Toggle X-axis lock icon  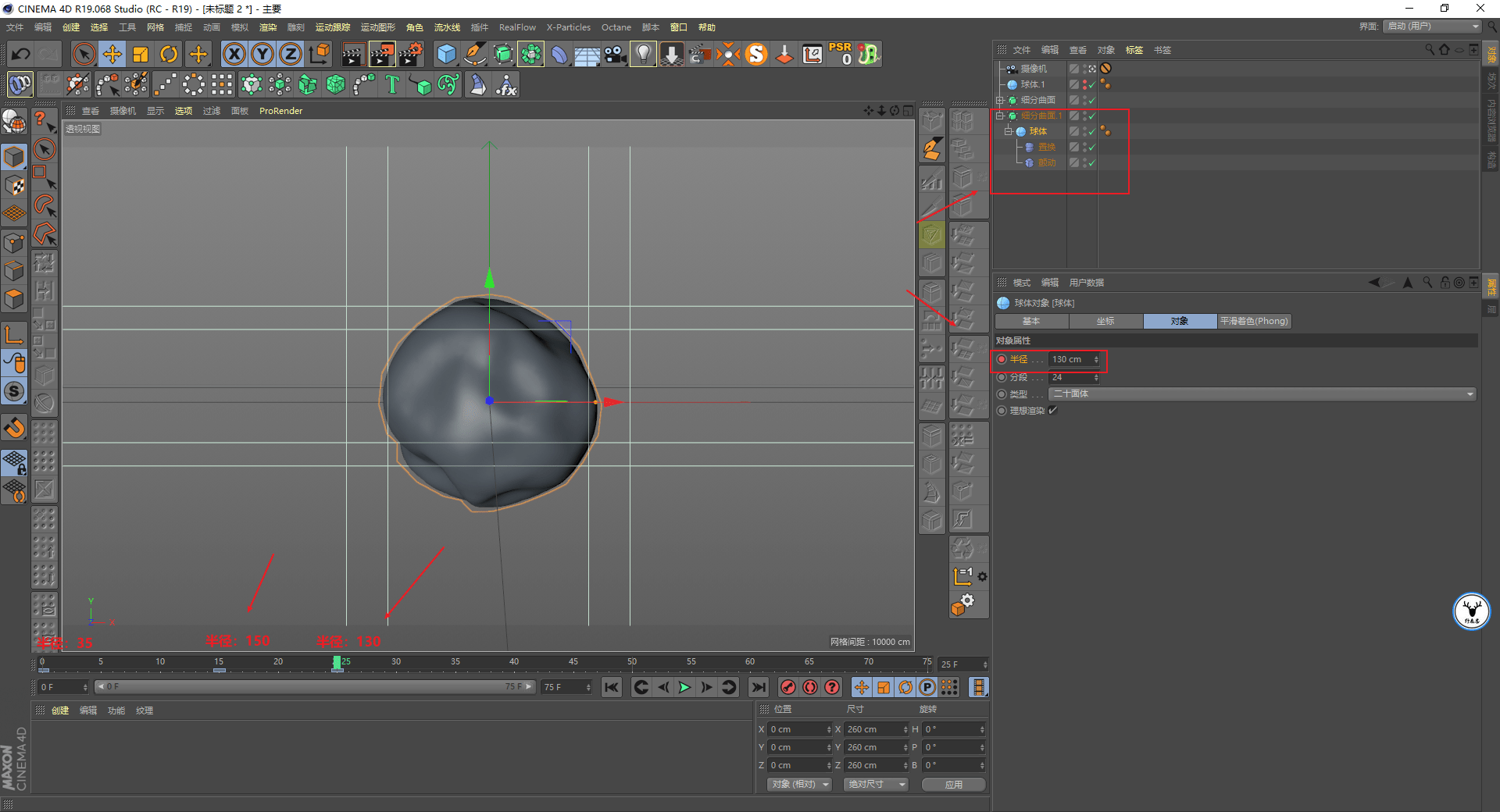point(234,54)
